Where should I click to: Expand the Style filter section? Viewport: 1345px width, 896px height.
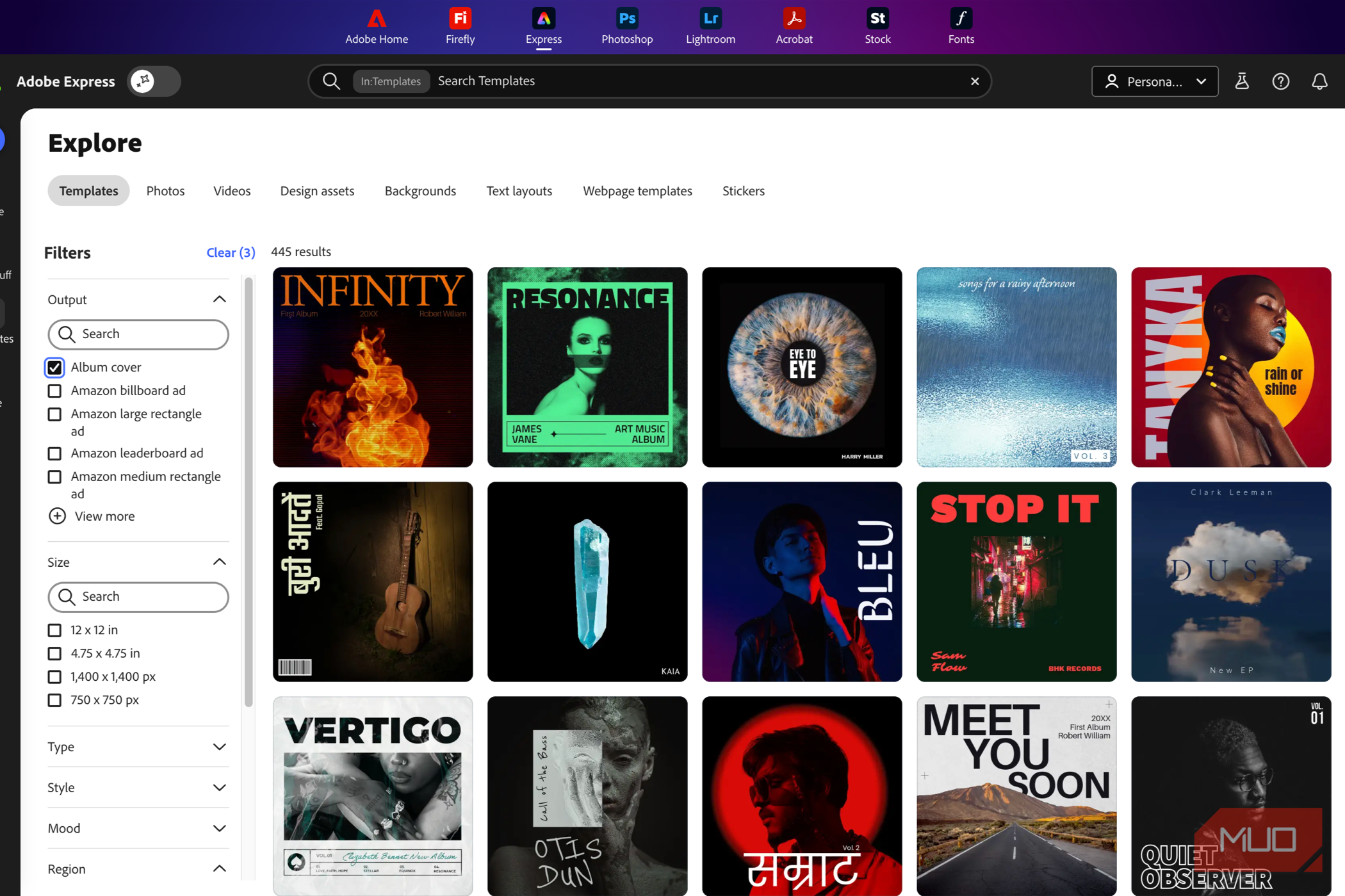219,788
